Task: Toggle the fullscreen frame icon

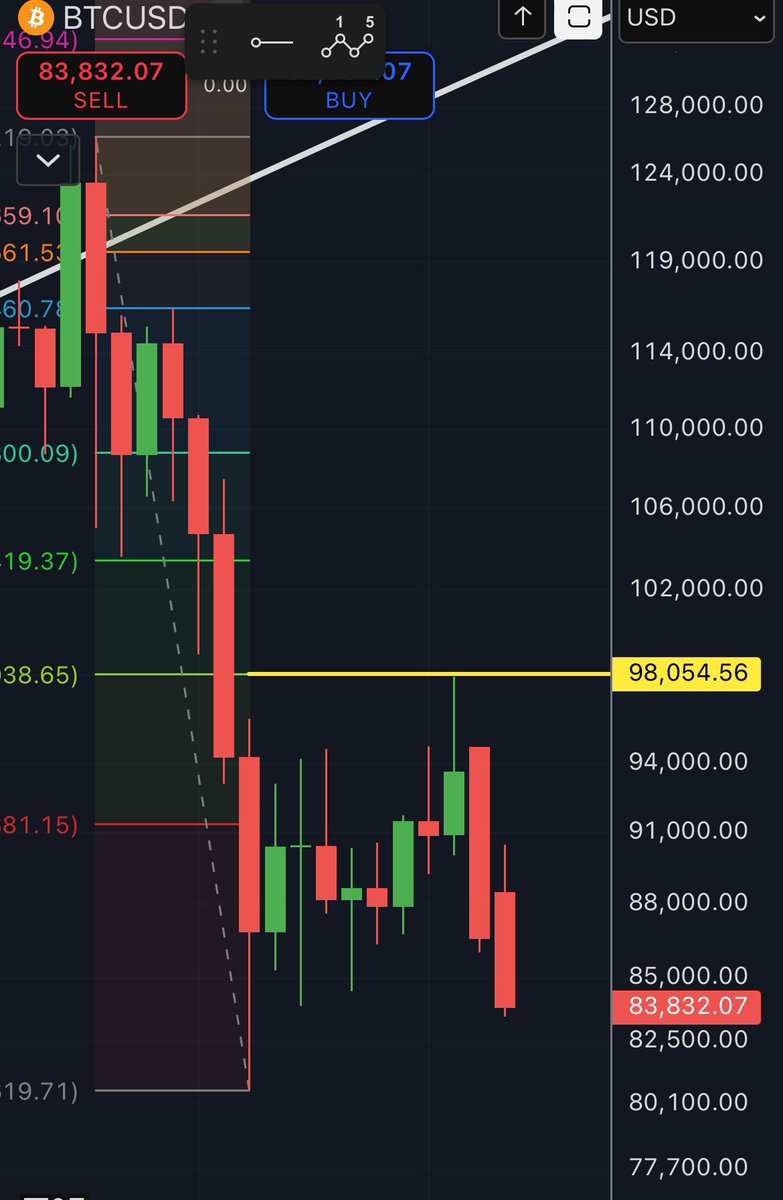Action: click(578, 17)
